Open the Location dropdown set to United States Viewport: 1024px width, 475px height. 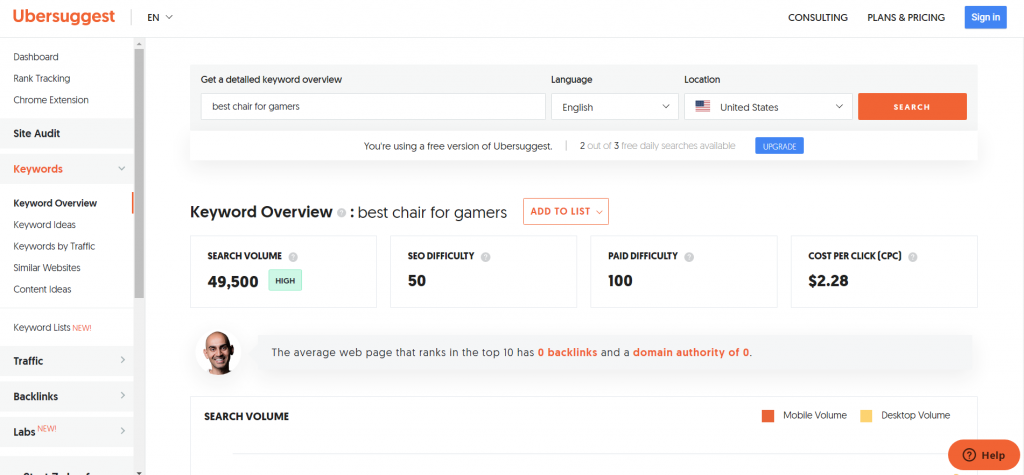click(768, 106)
